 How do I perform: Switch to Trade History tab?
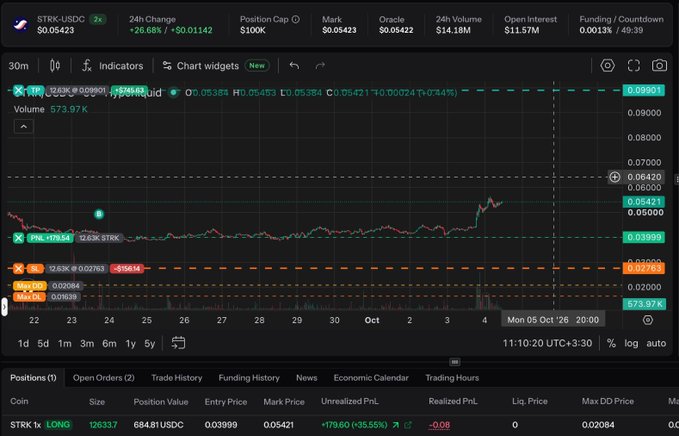[x=177, y=378]
